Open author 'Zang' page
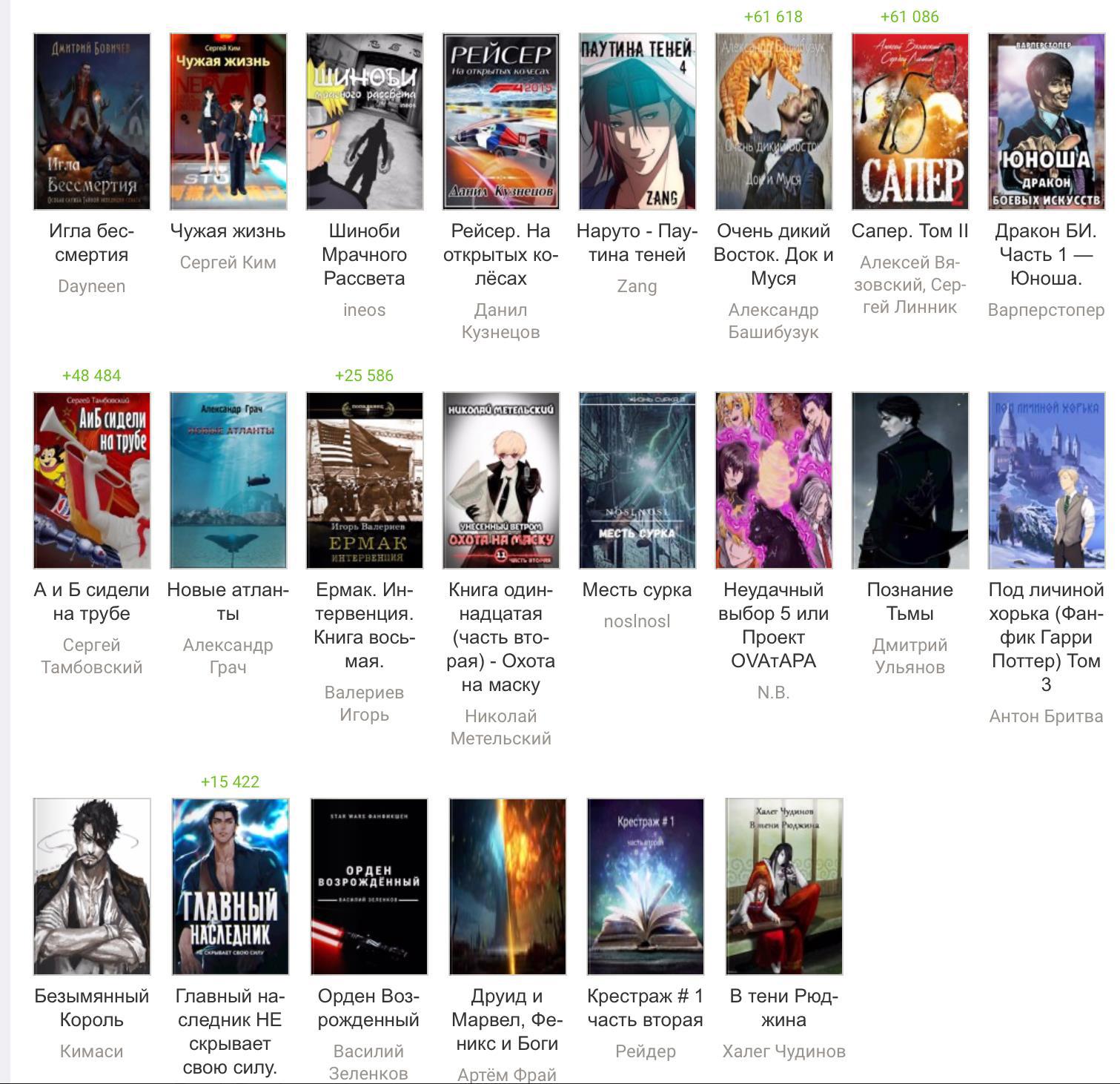The image size is (1120, 1084). pos(637,286)
